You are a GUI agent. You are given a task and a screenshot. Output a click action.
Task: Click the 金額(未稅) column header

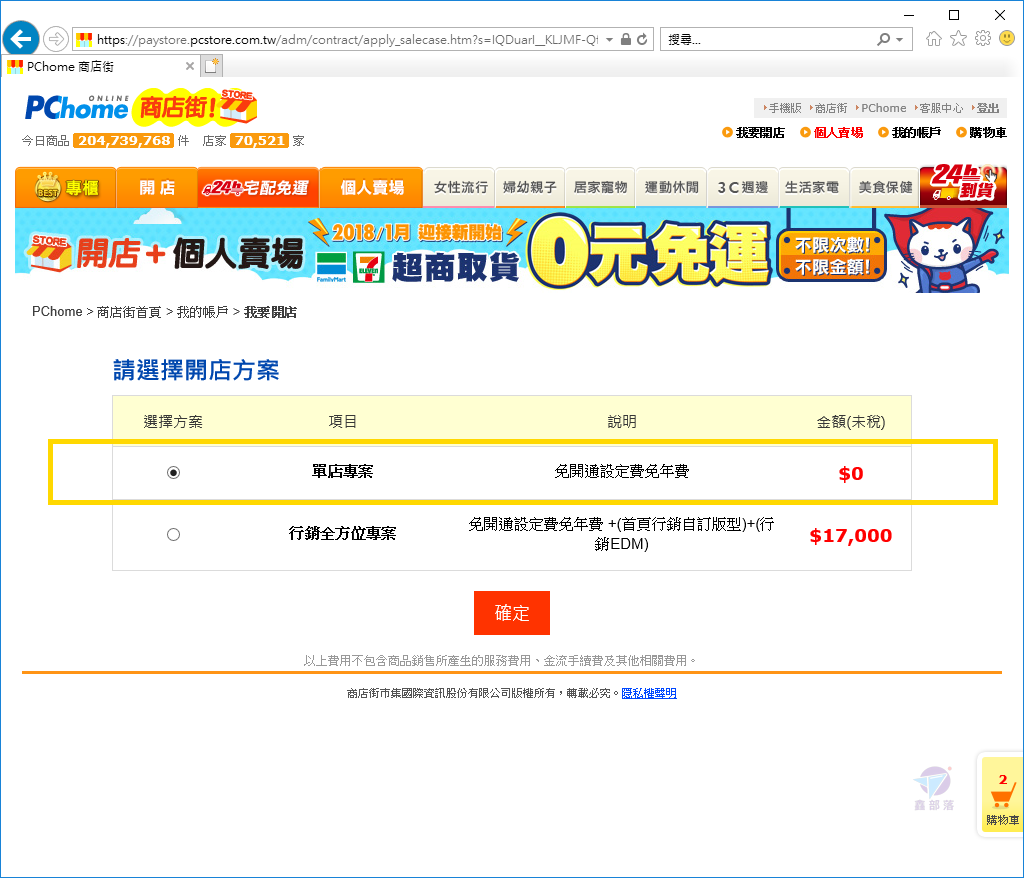pyautogui.click(x=850, y=422)
